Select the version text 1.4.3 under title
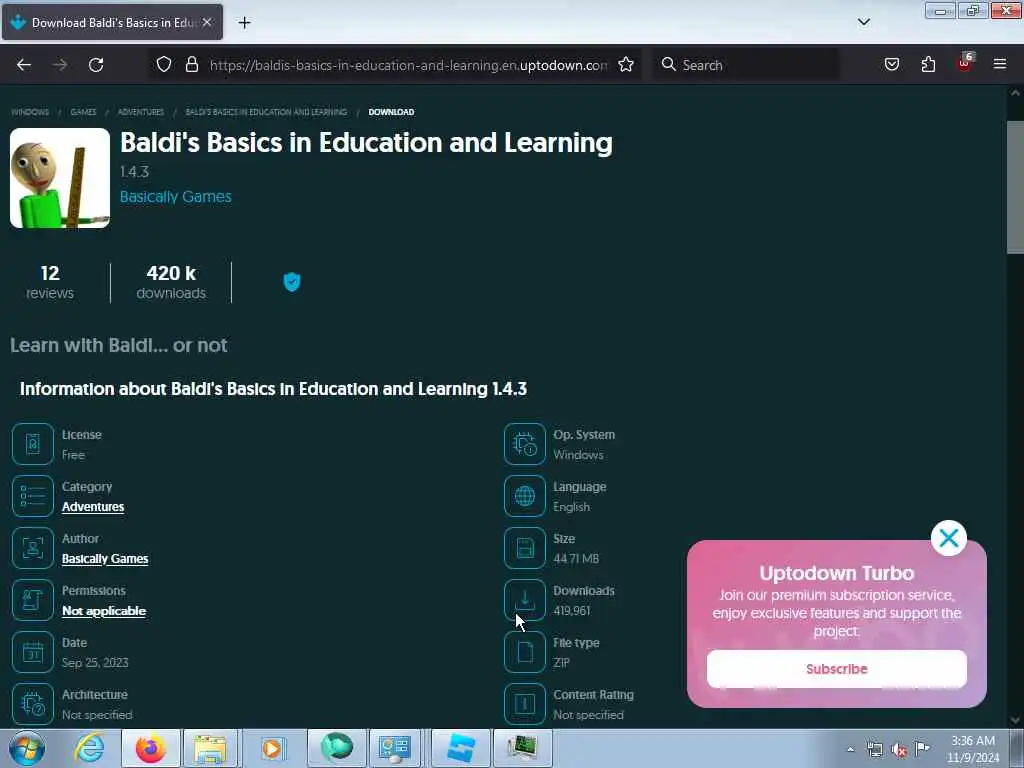This screenshot has width=1024, height=768. [x=135, y=172]
